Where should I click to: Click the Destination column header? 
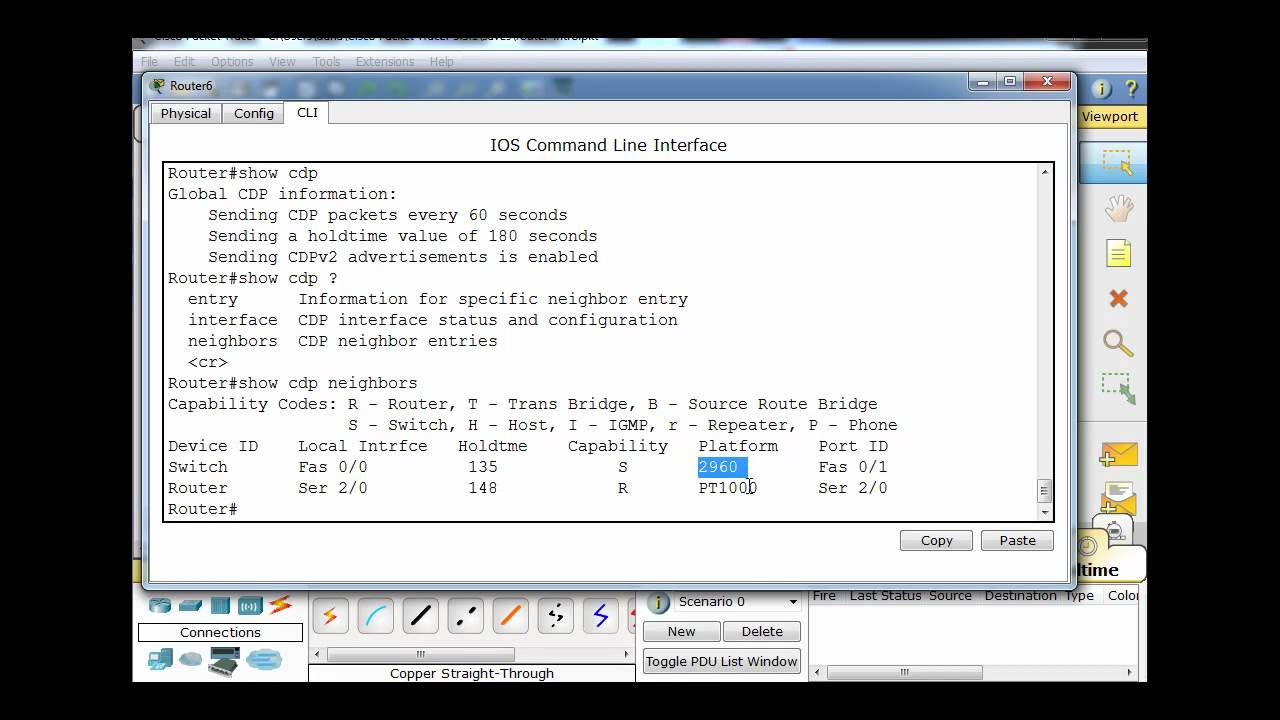pyautogui.click(x=1022, y=595)
